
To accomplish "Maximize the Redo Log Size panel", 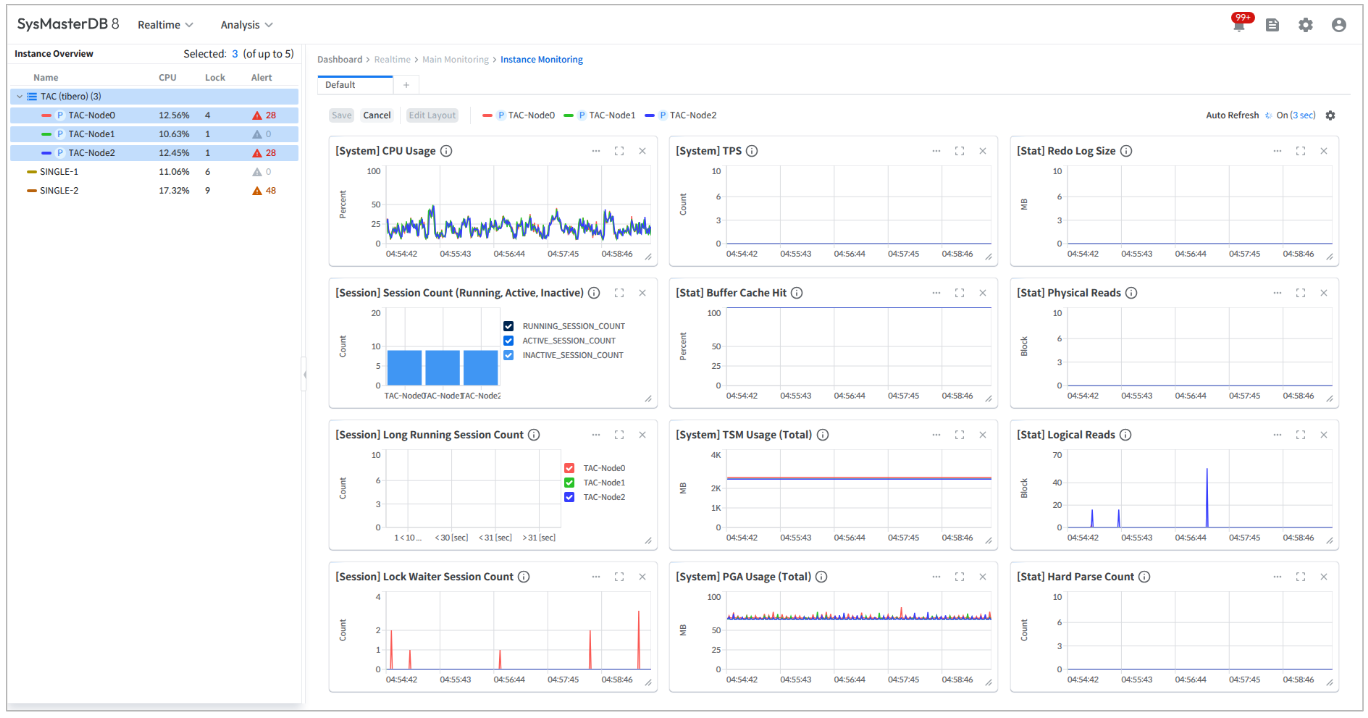I will pyautogui.click(x=1300, y=151).
